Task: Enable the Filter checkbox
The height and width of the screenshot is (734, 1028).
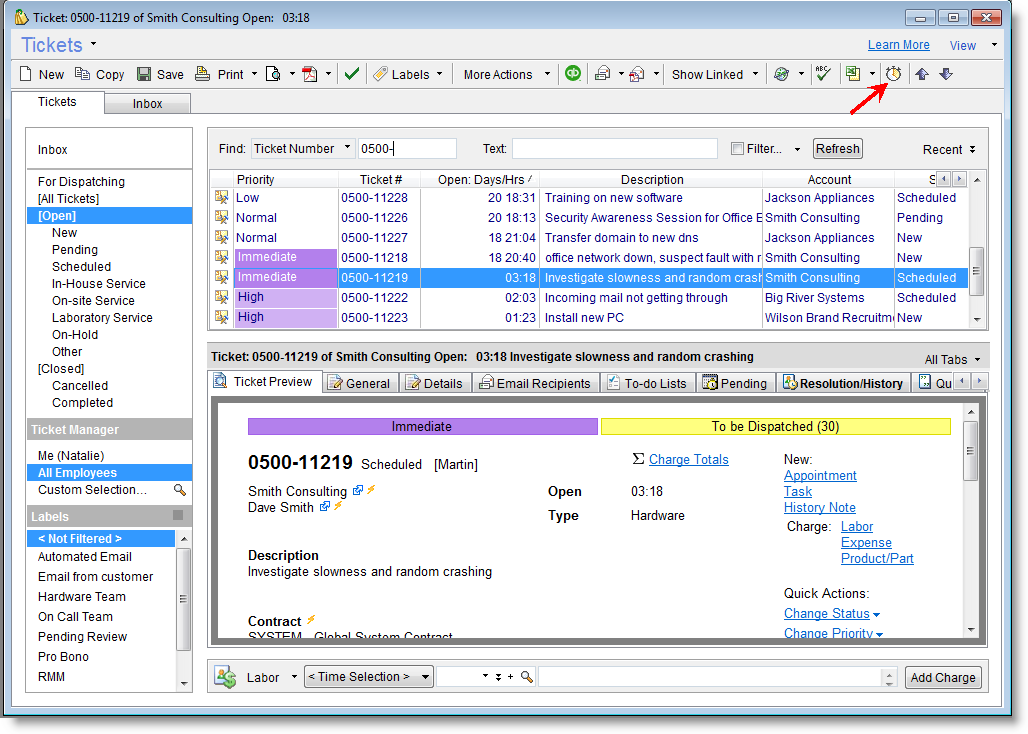Action: pos(737,149)
